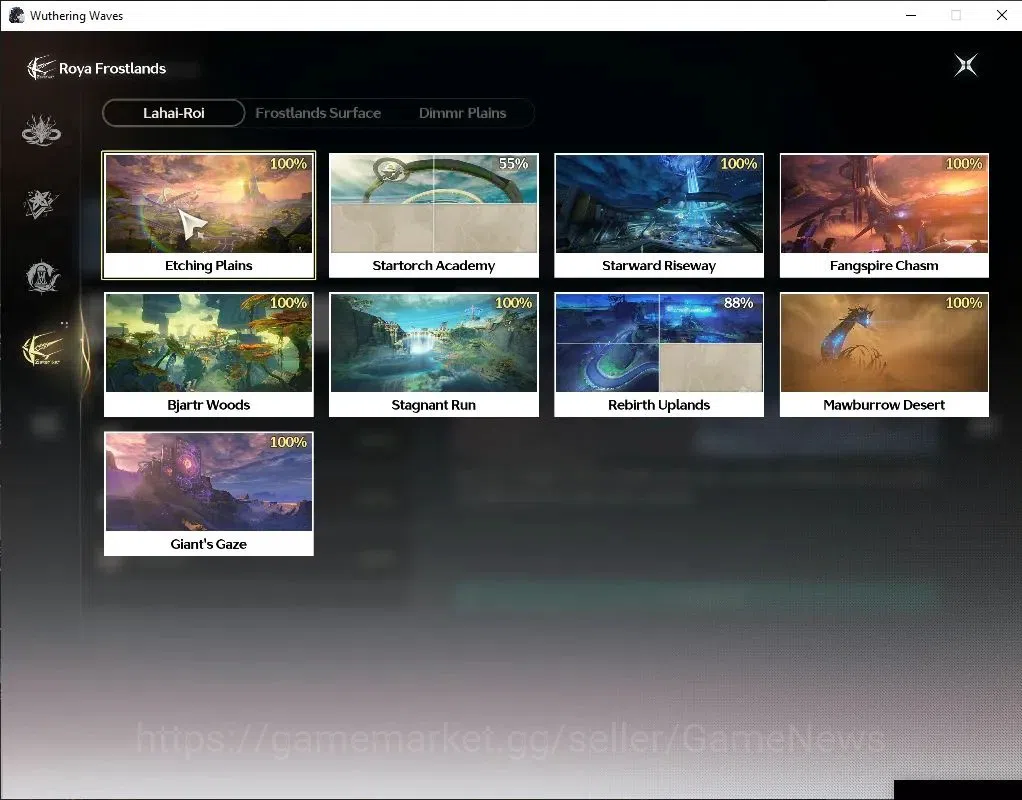1022x800 pixels.
Task: Minimize the Wuthering Waves window
Action: coord(911,15)
